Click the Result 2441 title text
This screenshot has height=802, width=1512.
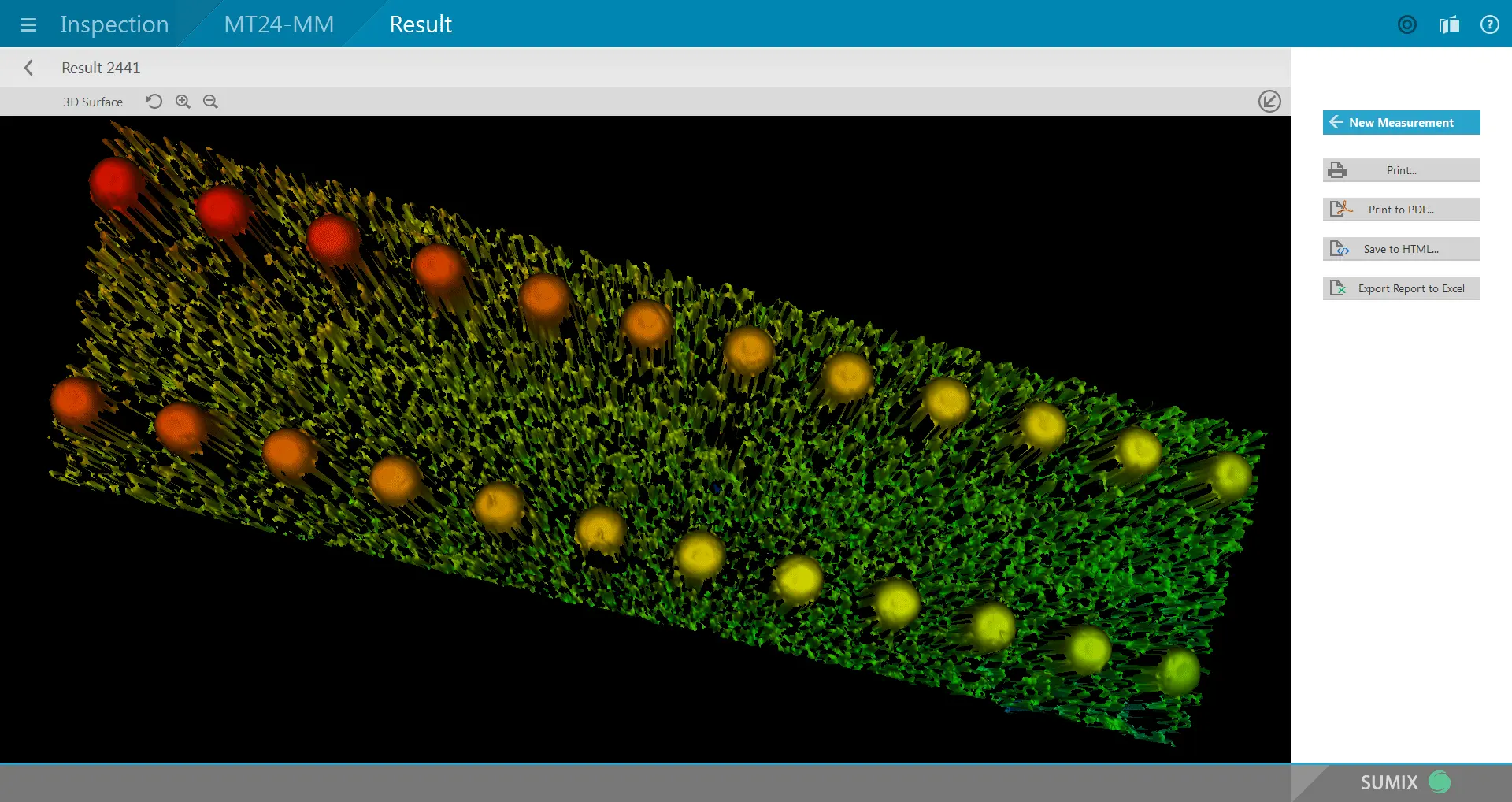click(x=101, y=68)
